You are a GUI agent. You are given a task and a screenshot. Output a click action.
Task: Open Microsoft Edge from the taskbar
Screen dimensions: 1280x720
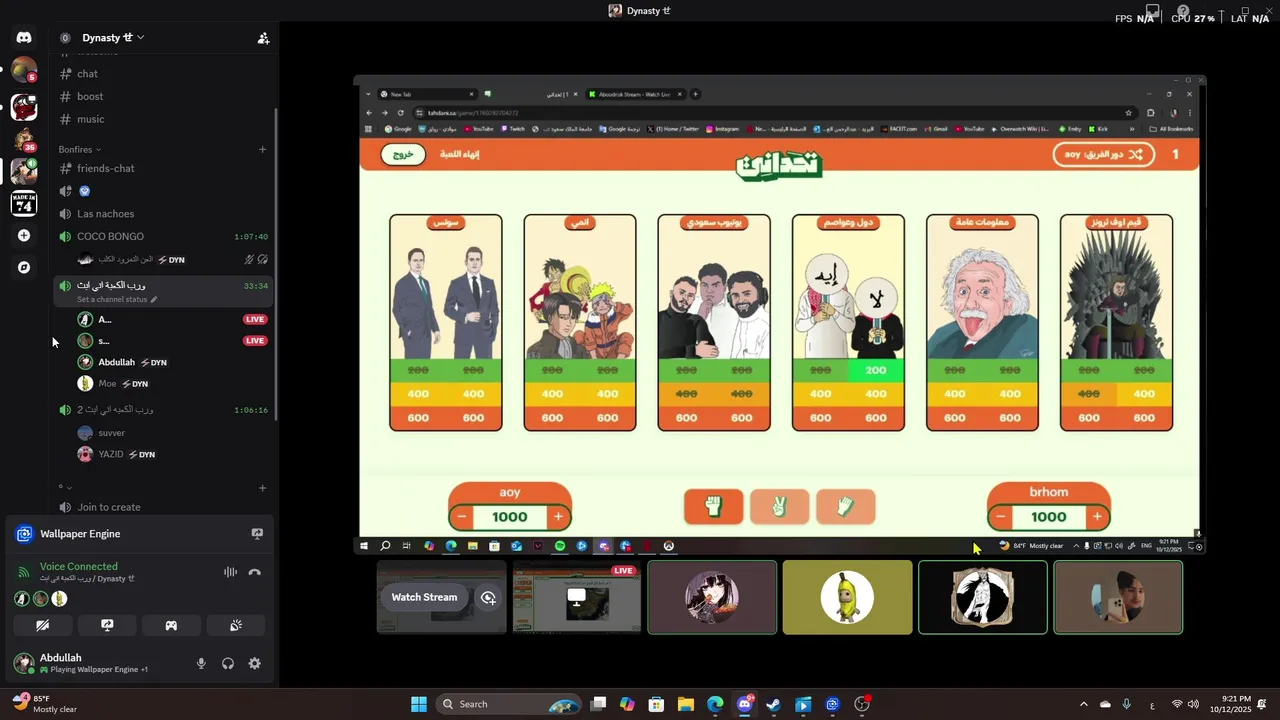pyautogui.click(x=715, y=704)
